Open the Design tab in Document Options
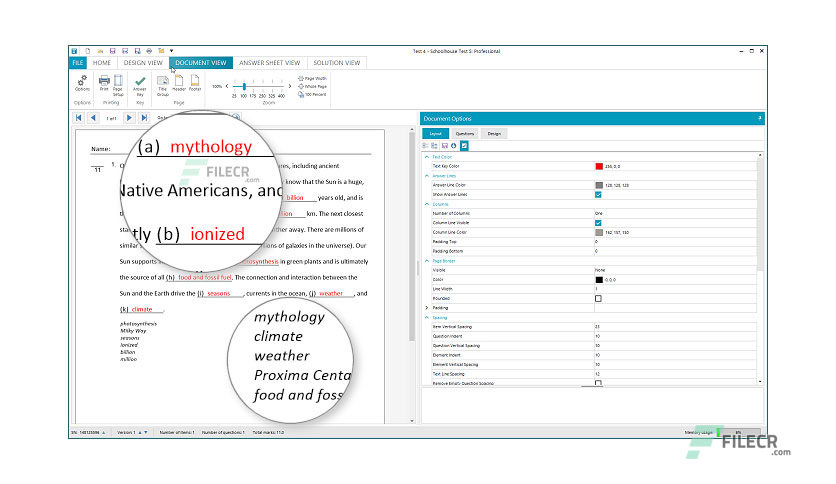 click(494, 134)
